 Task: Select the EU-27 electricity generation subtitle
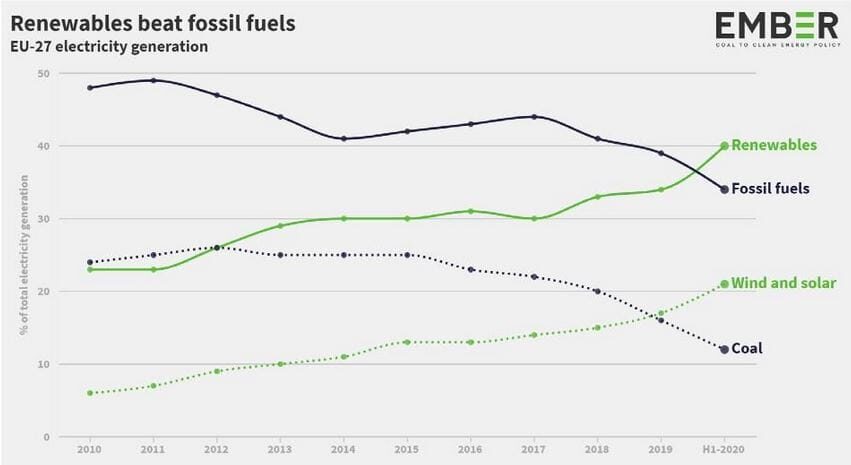coord(109,47)
